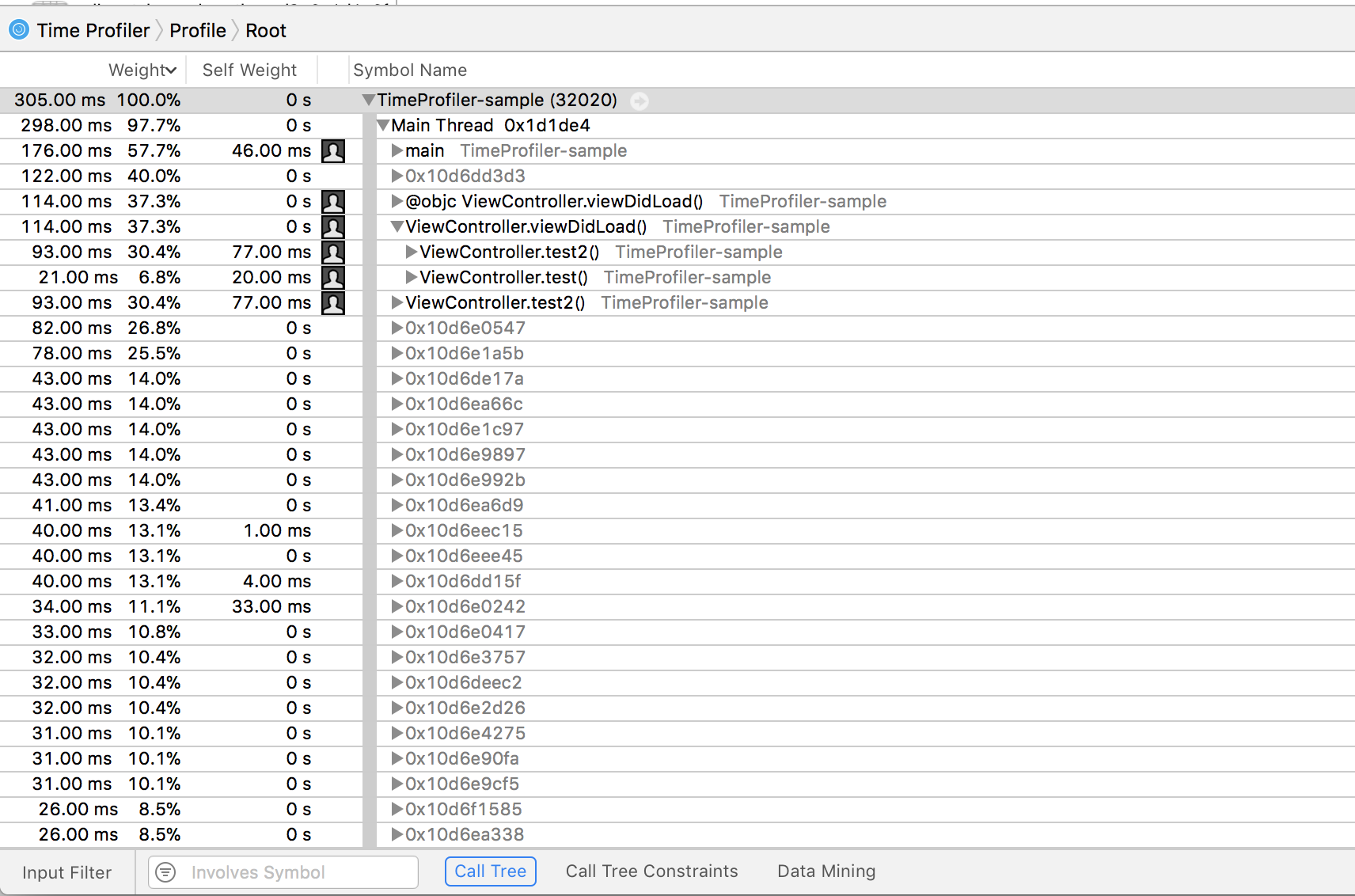The height and width of the screenshot is (896, 1355).
Task: Click the person icon on the first ViewController.test2() row
Action: 333,252
